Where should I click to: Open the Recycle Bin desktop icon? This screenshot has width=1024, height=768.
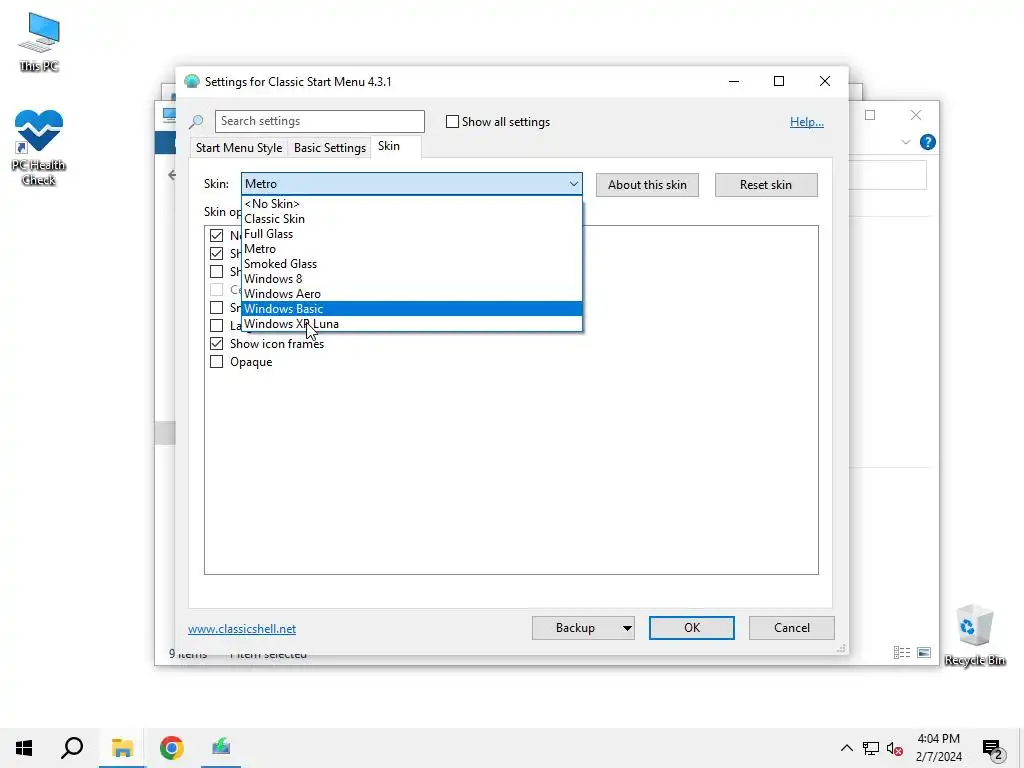pos(974,635)
